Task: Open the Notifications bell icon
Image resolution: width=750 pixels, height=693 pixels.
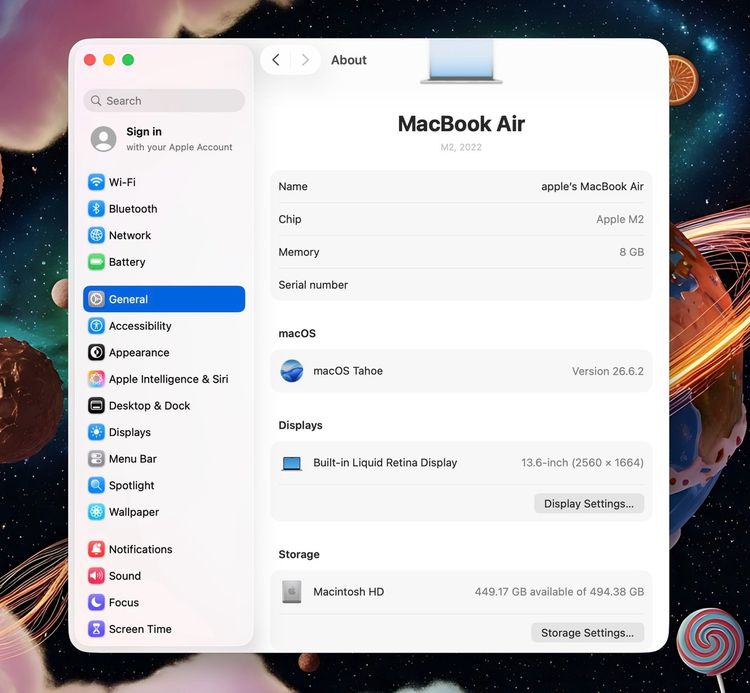Action: [x=96, y=549]
